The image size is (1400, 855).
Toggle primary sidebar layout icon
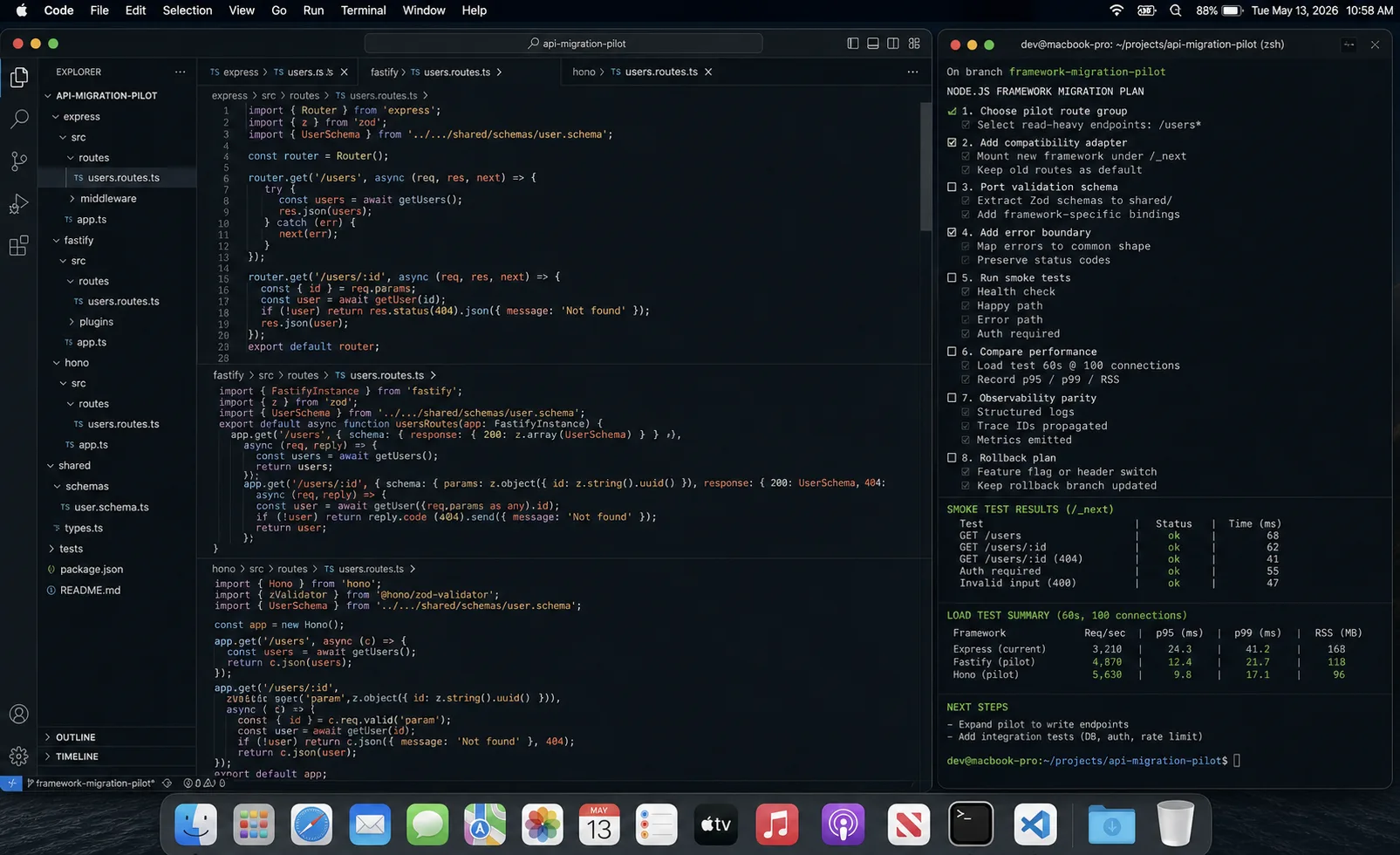click(x=852, y=44)
